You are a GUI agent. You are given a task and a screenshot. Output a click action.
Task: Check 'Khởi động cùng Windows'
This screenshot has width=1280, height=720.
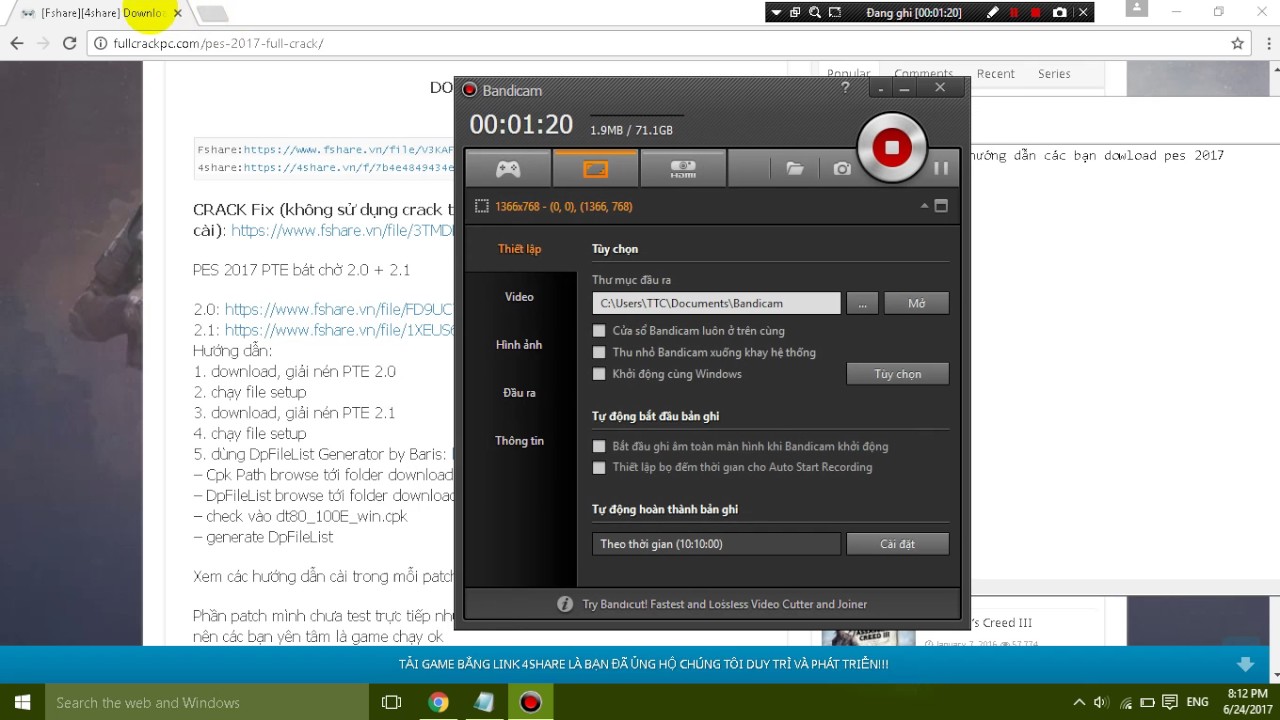[598, 373]
